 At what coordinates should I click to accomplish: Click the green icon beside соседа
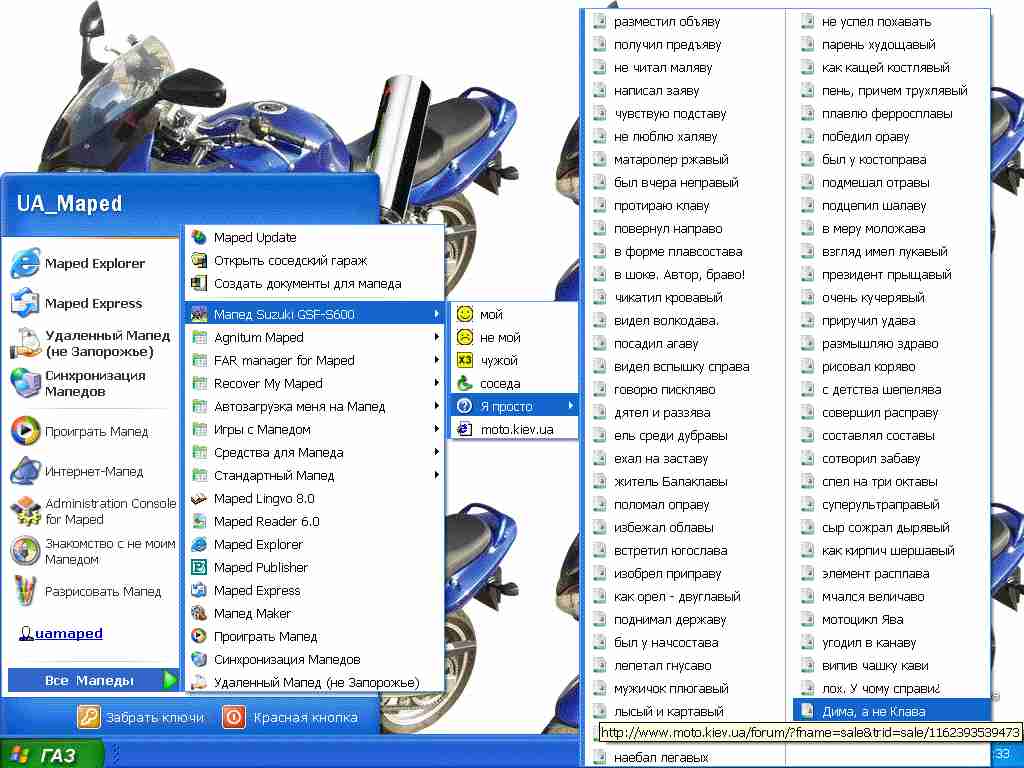click(x=464, y=383)
